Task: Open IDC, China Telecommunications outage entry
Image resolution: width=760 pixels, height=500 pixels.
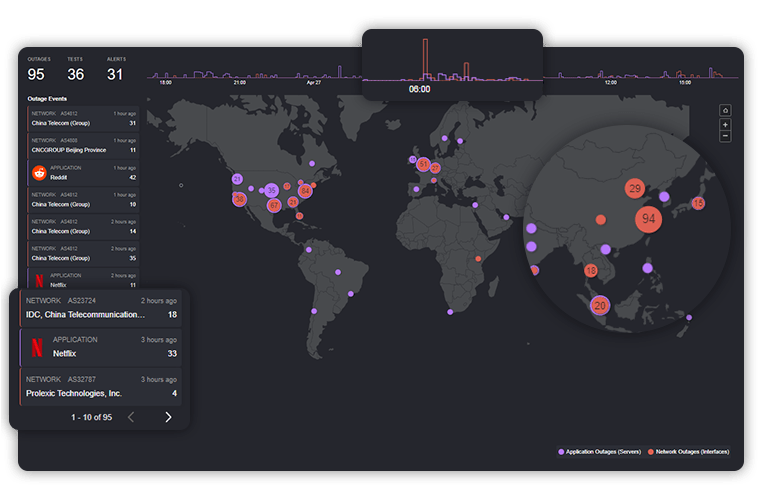Action: point(100,308)
